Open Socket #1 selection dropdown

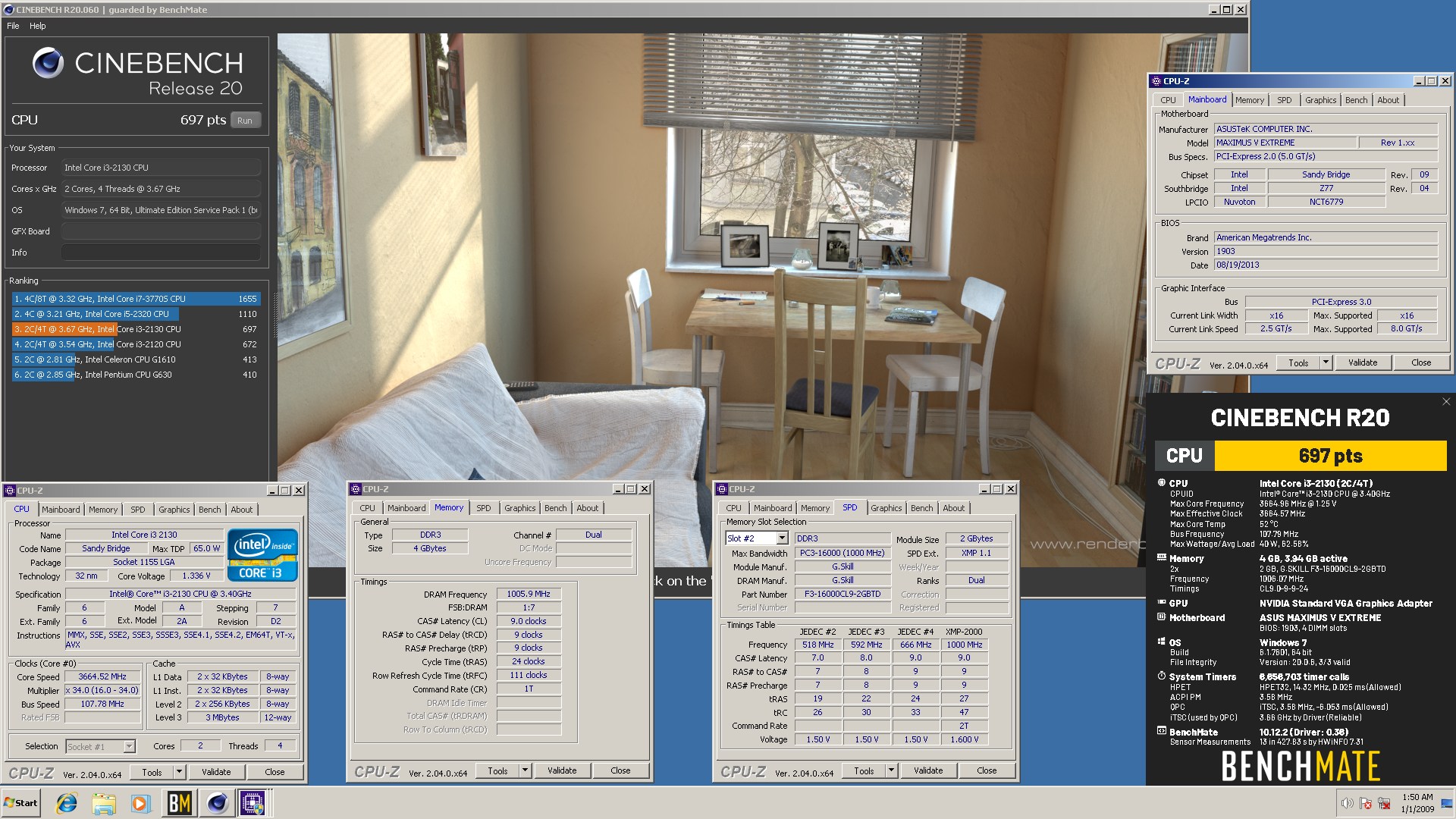pyautogui.click(x=129, y=747)
